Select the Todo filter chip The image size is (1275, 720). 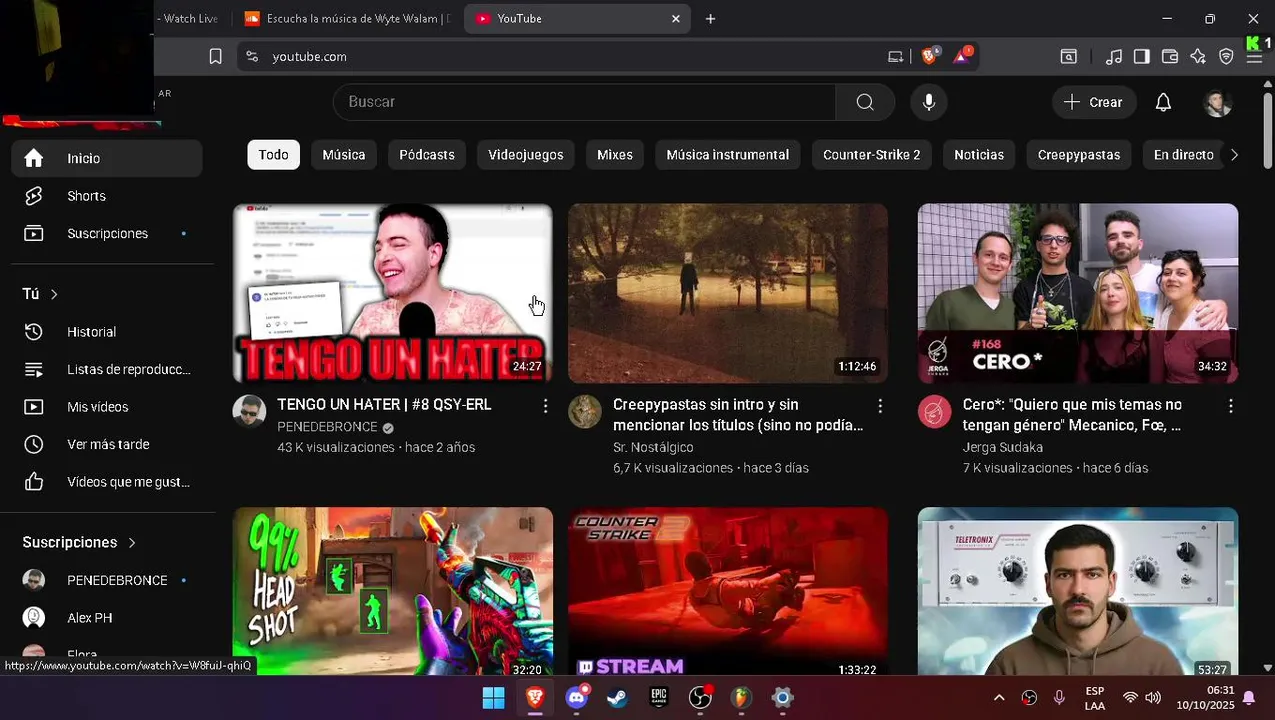273,155
